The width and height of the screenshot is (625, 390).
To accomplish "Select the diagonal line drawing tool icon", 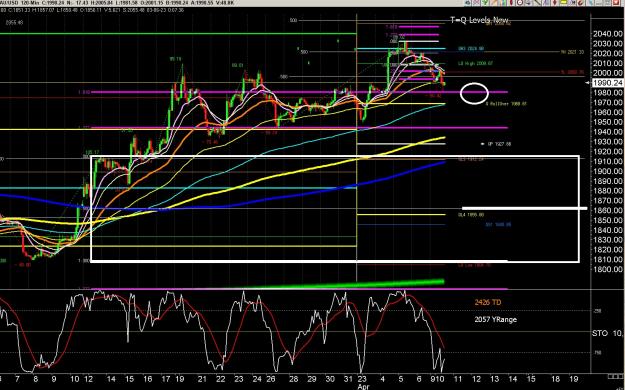I will click(537, 2).
